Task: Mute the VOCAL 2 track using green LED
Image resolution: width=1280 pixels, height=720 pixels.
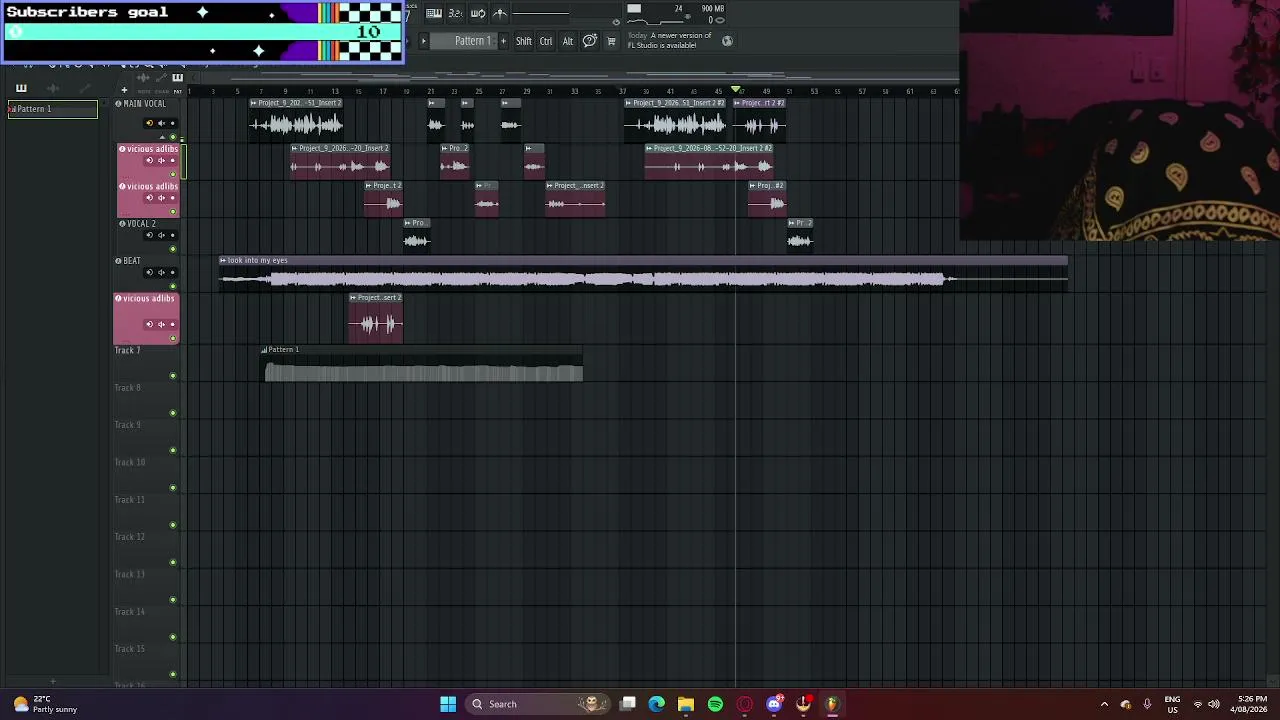Action: tap(173, 249)
